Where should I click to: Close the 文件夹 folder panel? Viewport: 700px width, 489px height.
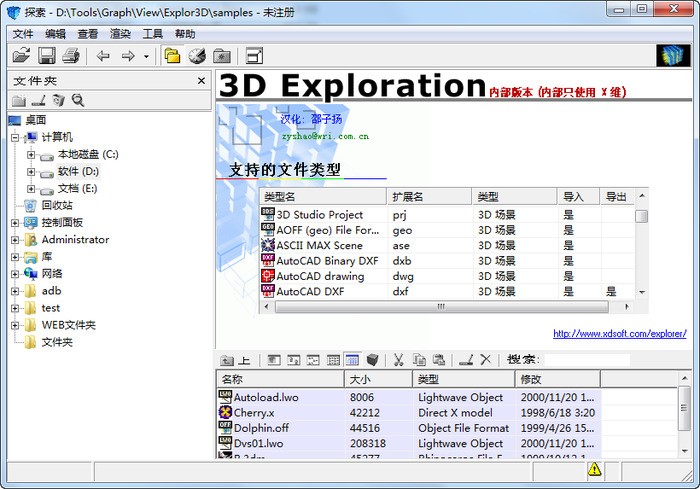click(201, 81)
